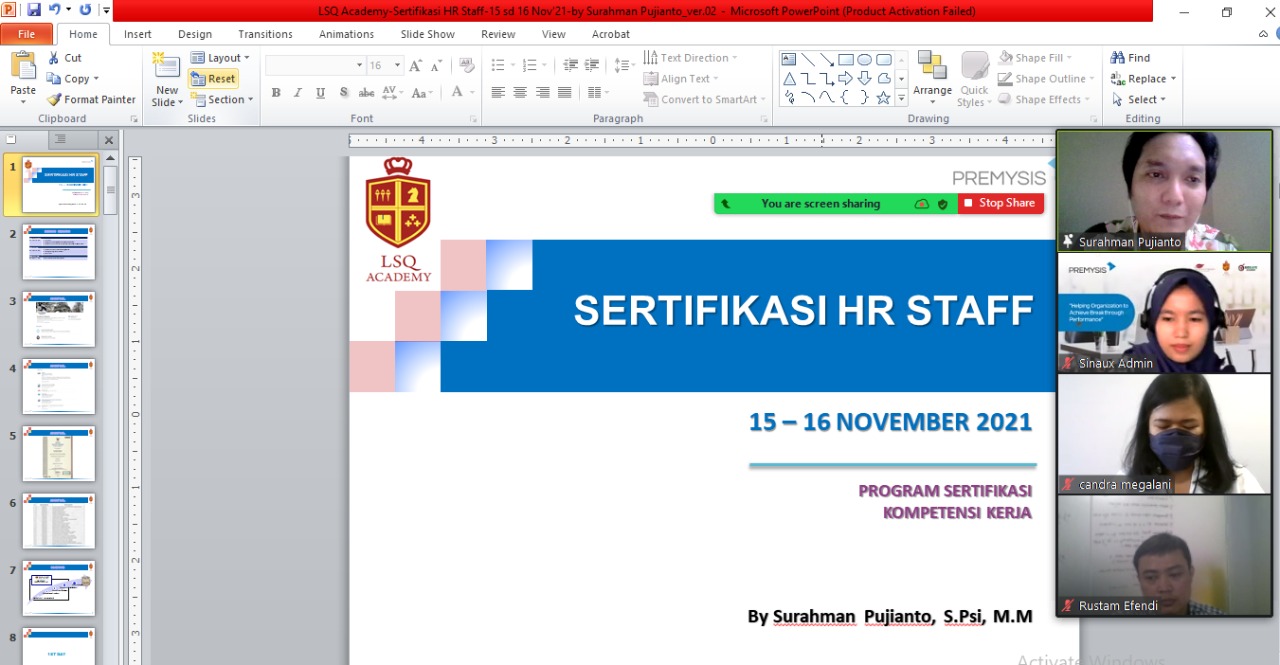Select the 5-Point Star shape
1280x665 pixels.
(883, 97)
